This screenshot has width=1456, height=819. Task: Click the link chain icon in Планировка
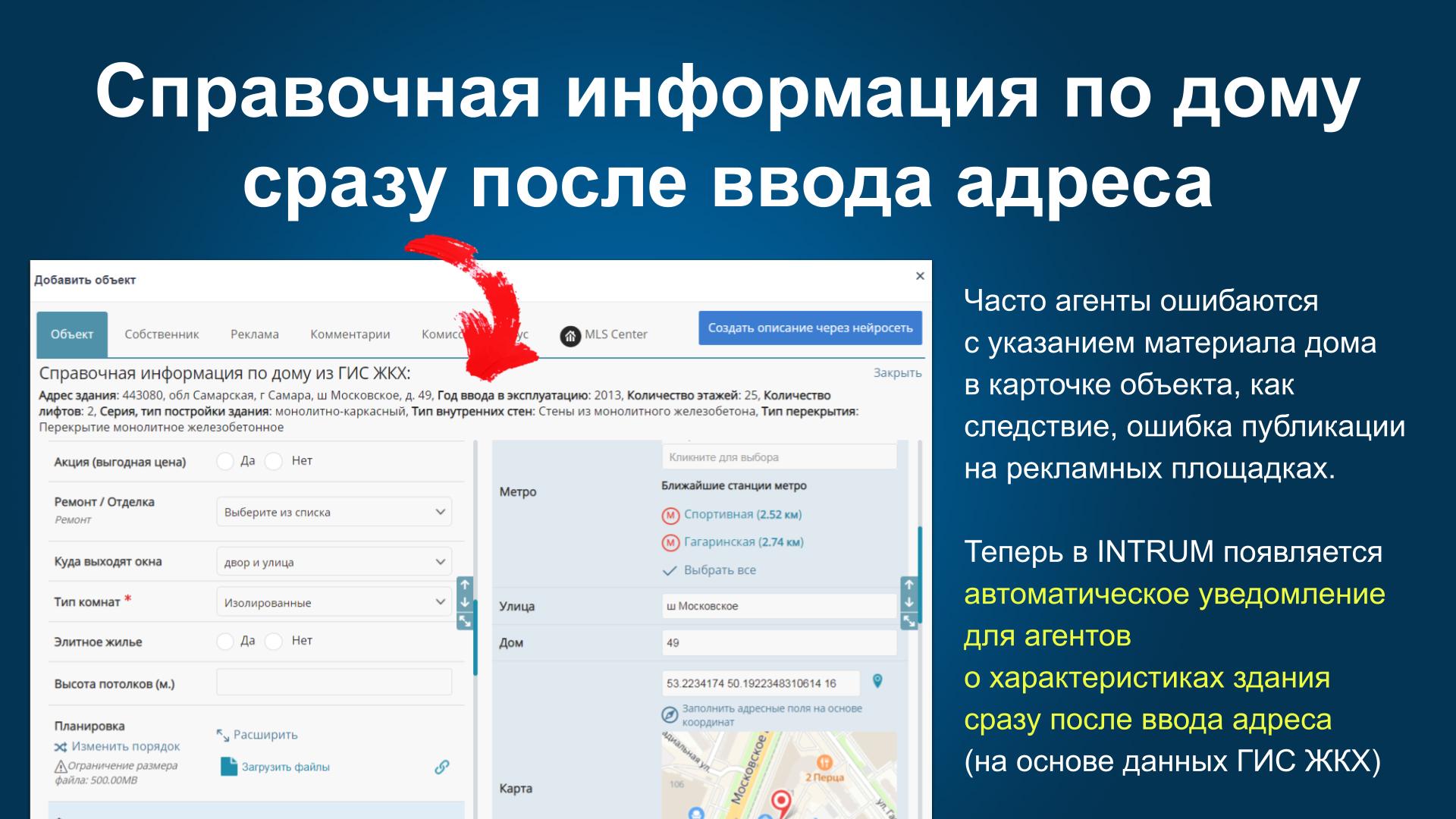(441, 767)
